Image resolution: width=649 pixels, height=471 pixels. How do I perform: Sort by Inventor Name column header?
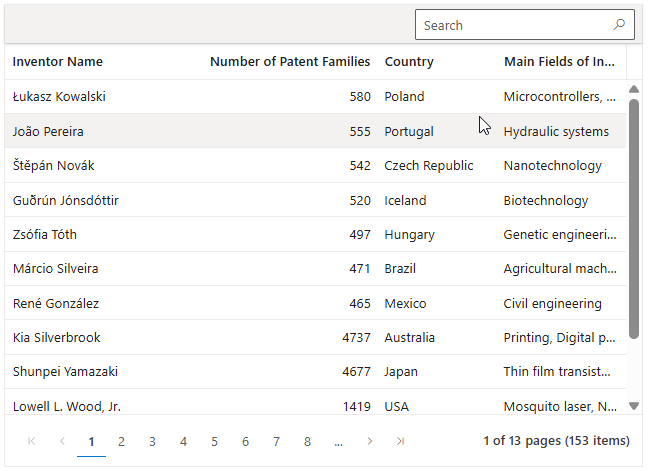tap(58, 62)
